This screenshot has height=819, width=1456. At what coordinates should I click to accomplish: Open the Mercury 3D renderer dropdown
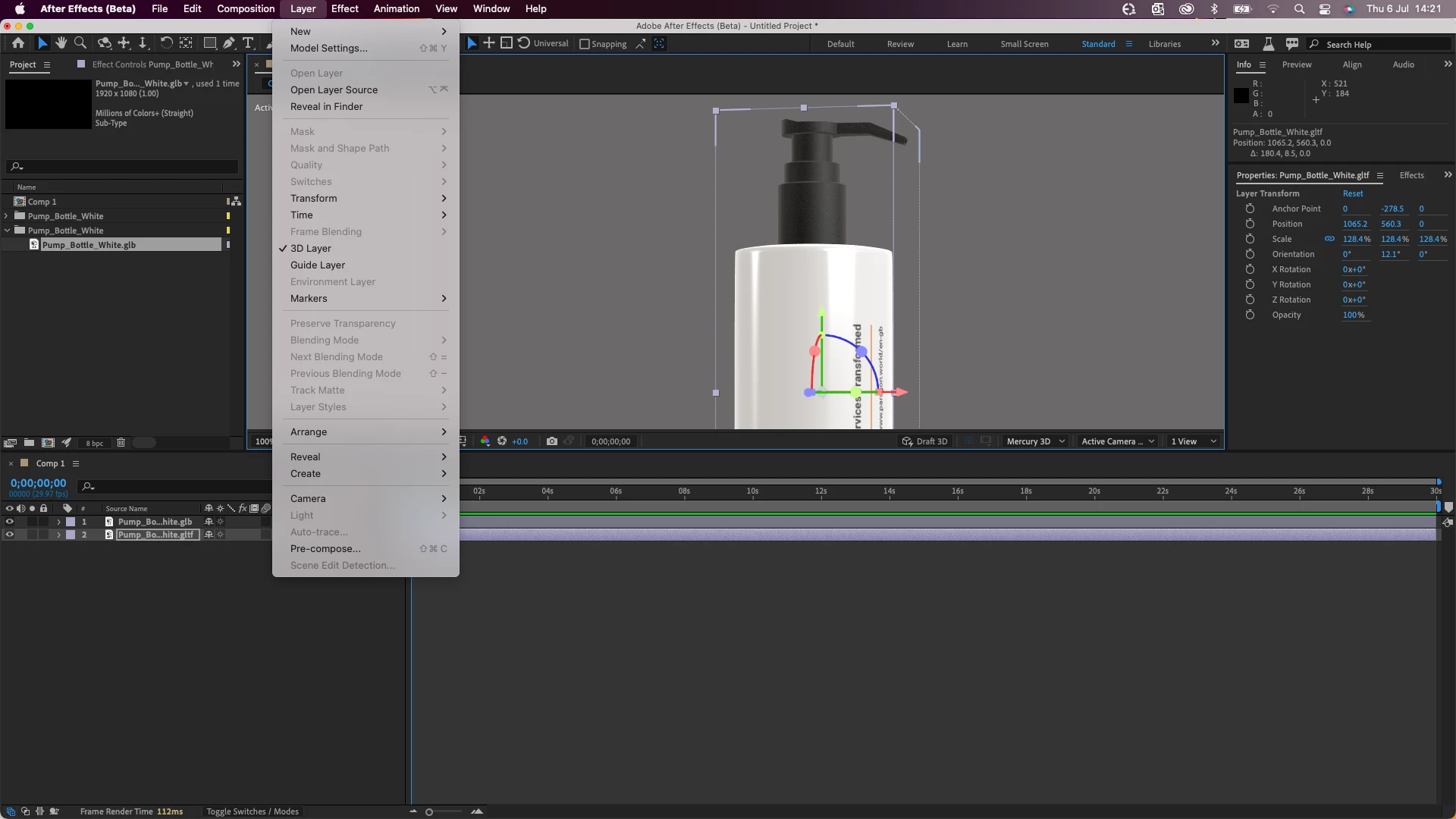1035,441
